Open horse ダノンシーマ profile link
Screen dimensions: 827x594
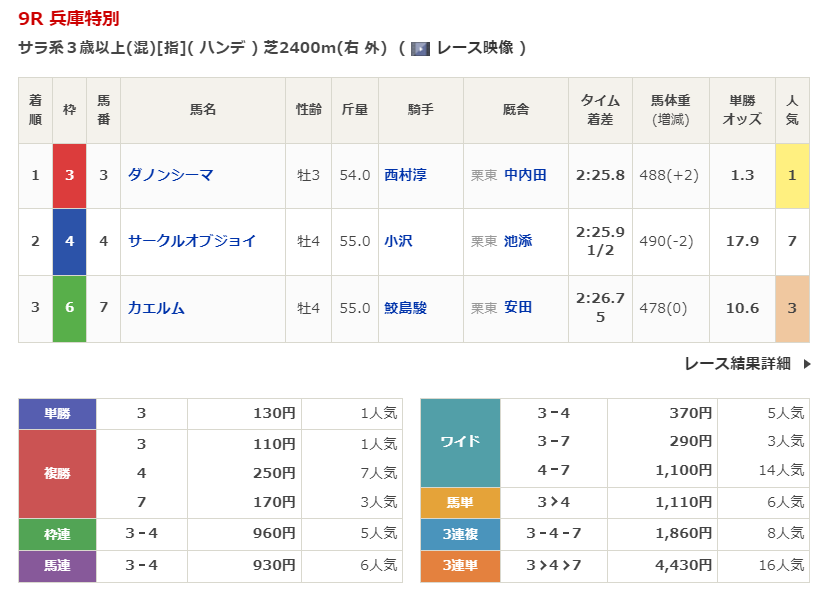pyautogui.click(x=170, y=175)
